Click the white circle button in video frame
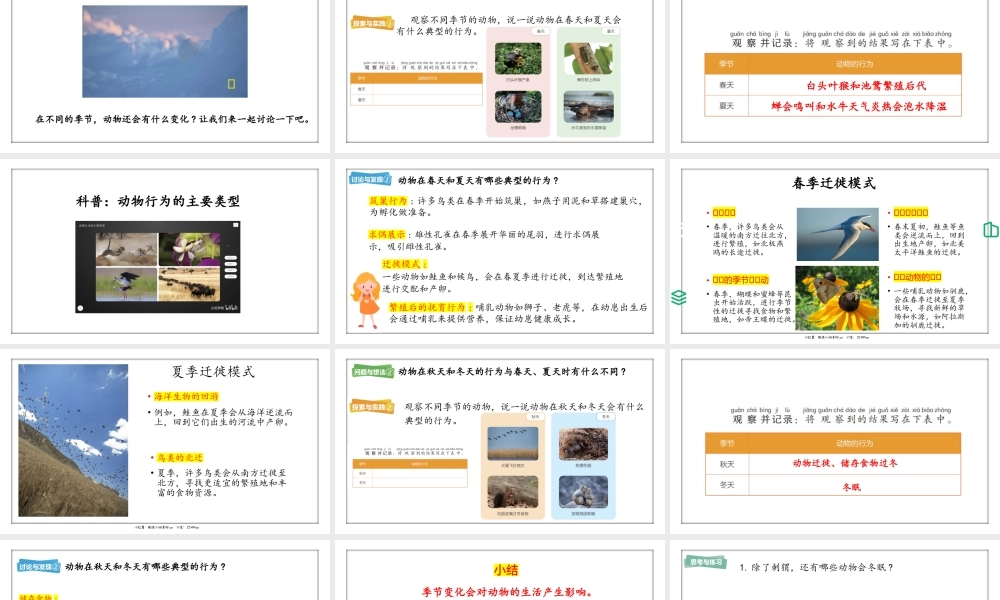 80,308
